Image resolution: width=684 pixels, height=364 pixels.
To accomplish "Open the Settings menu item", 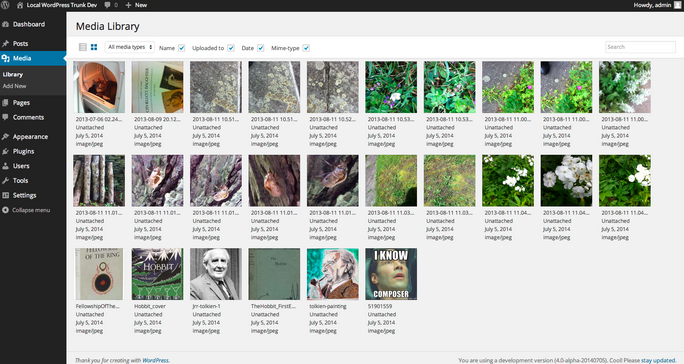I will 33,195.
